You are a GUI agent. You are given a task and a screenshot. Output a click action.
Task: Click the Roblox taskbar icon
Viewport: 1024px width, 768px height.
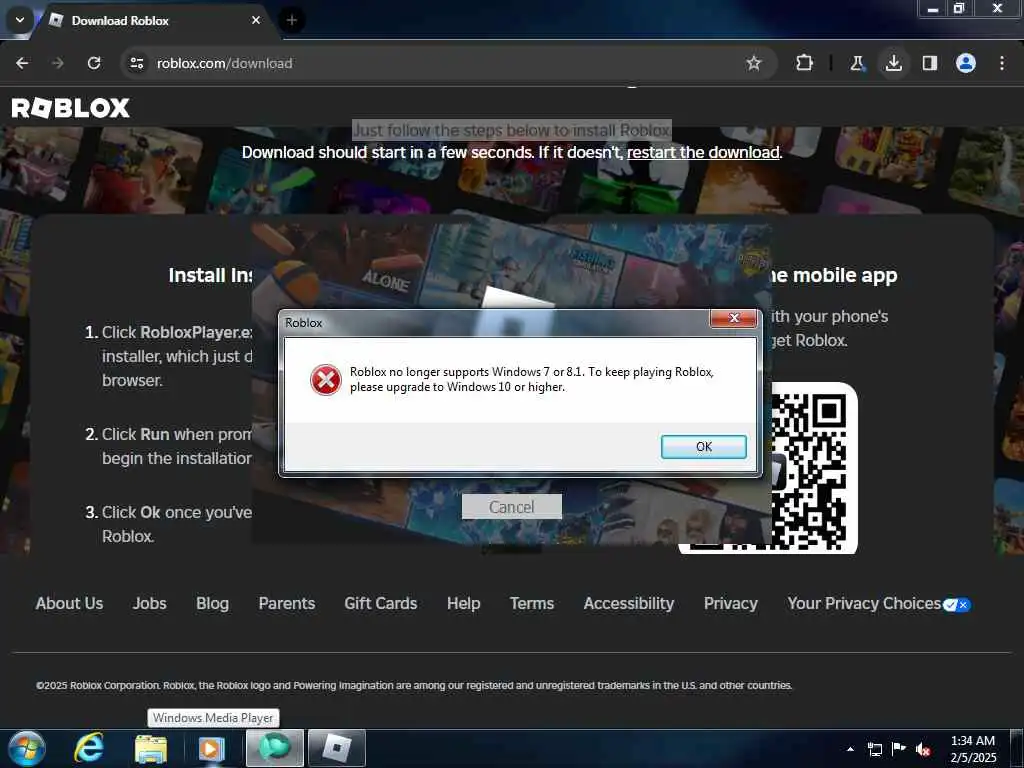pos(336,748)
